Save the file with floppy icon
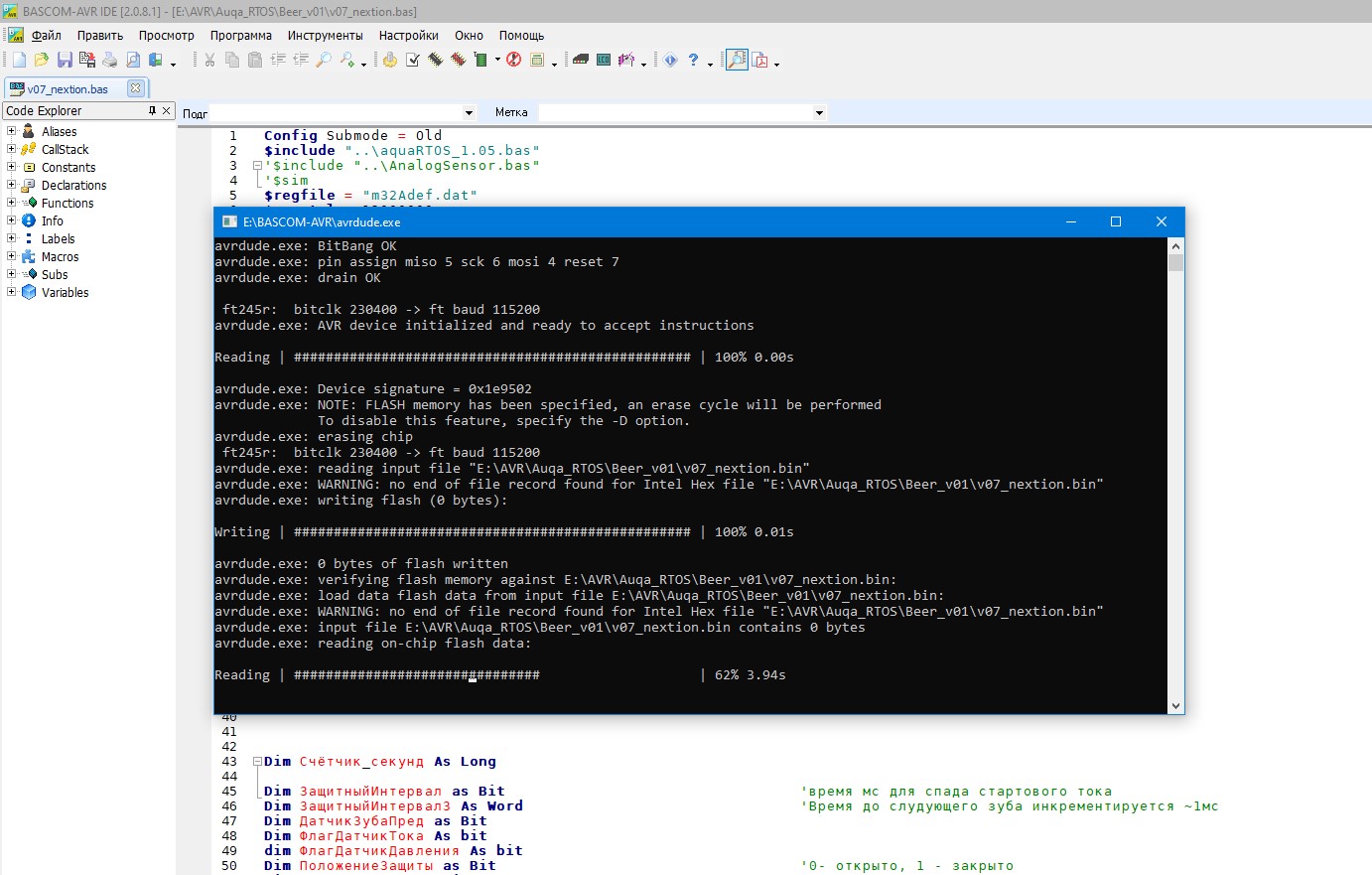The height and width of the screenshot is (875, 1372). pos(65,60)
